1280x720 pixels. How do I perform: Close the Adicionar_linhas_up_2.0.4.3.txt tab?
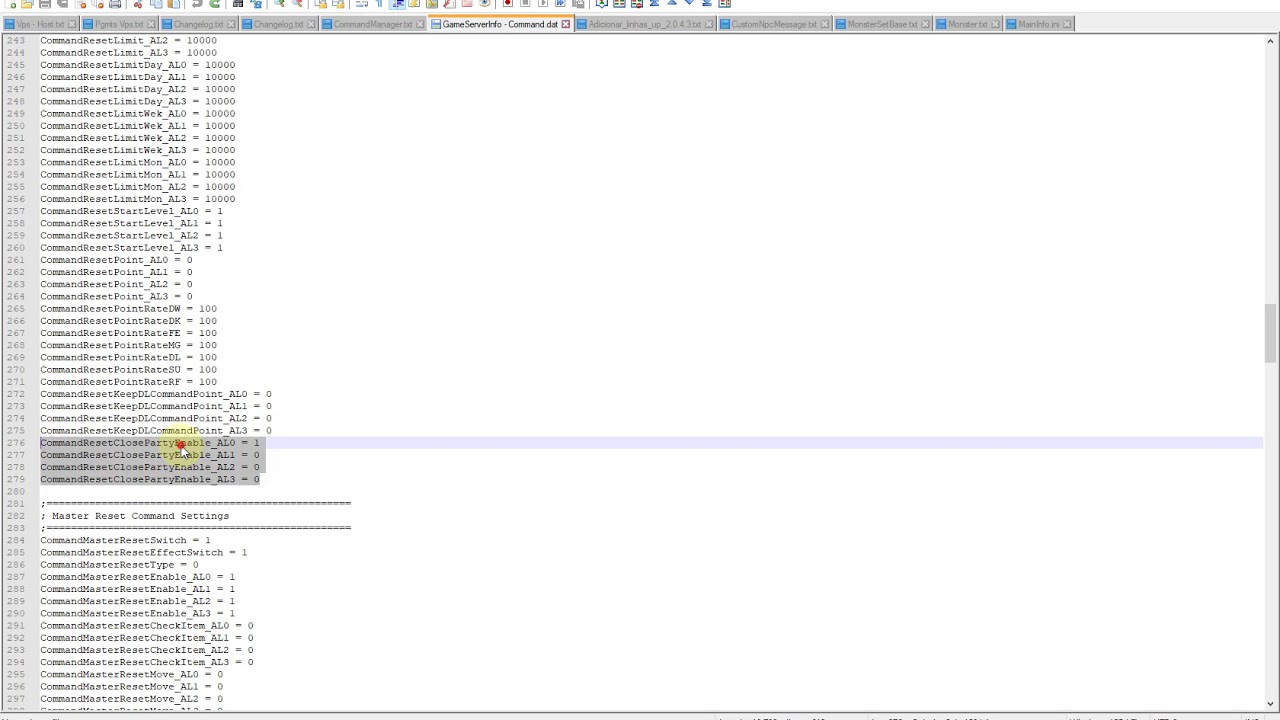tap(709, 24)
